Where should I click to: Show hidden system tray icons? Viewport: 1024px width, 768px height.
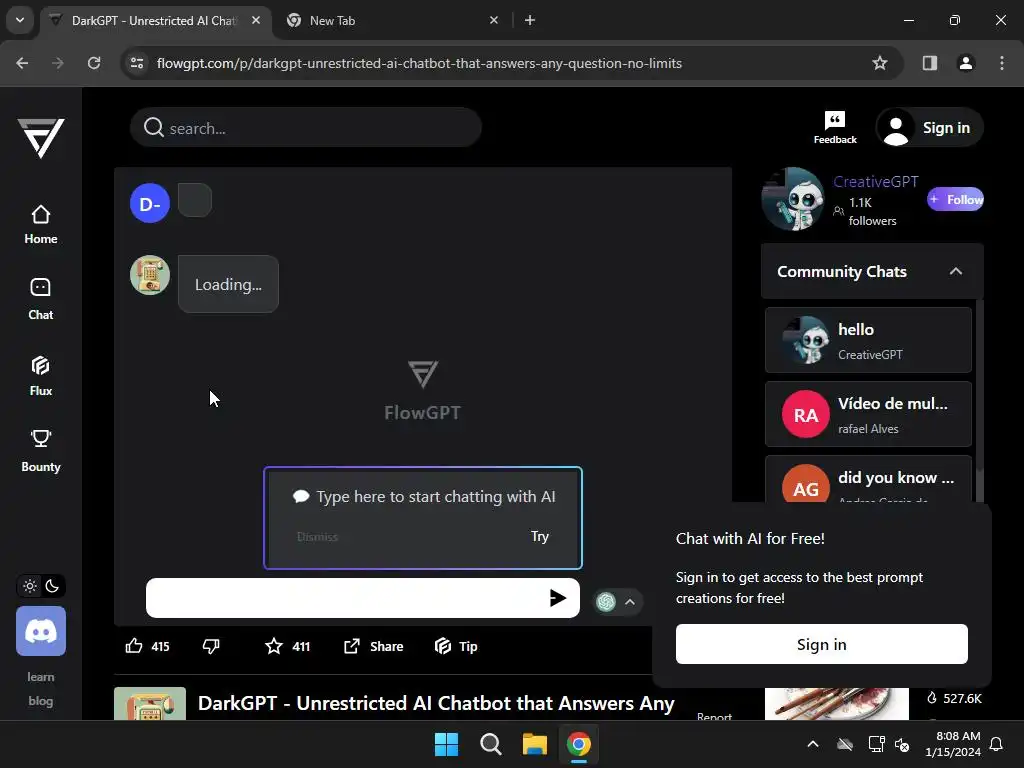pos(813,744)
